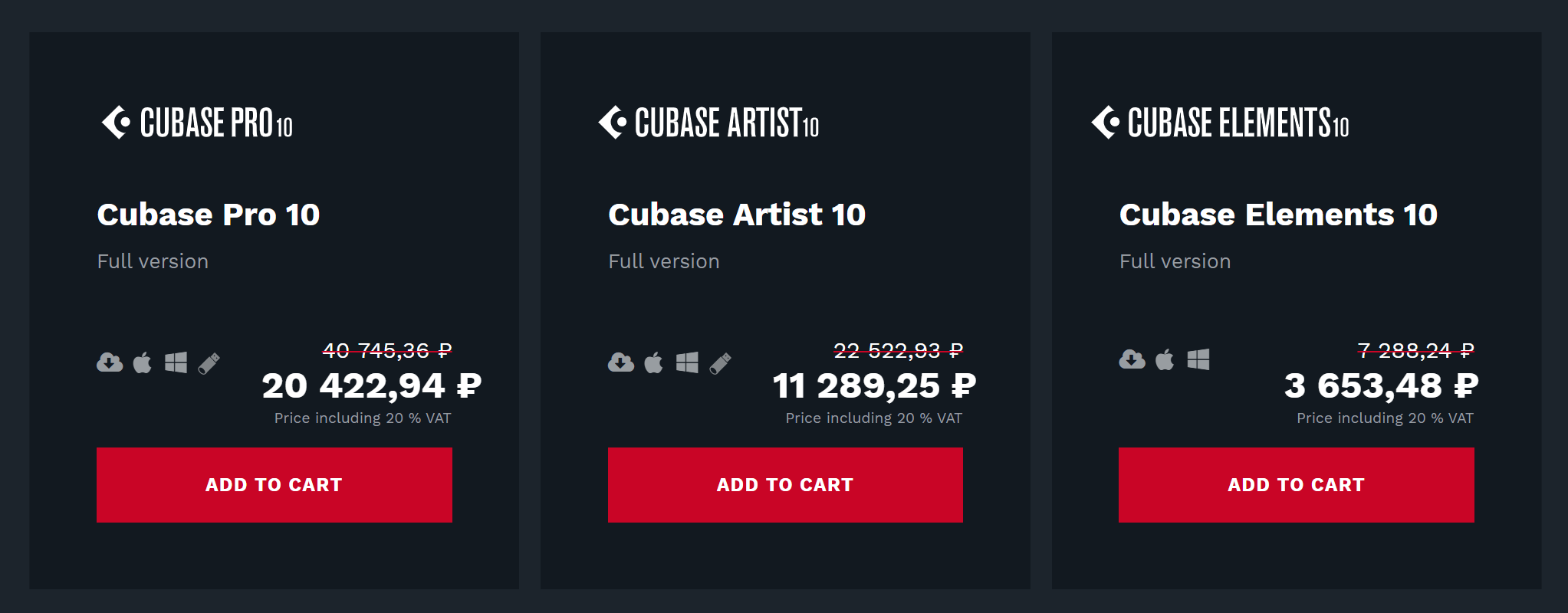The image size is (1568, 613).
Task: Open the Cubase Artist 10 product title
Action: [x=737, y=215]
